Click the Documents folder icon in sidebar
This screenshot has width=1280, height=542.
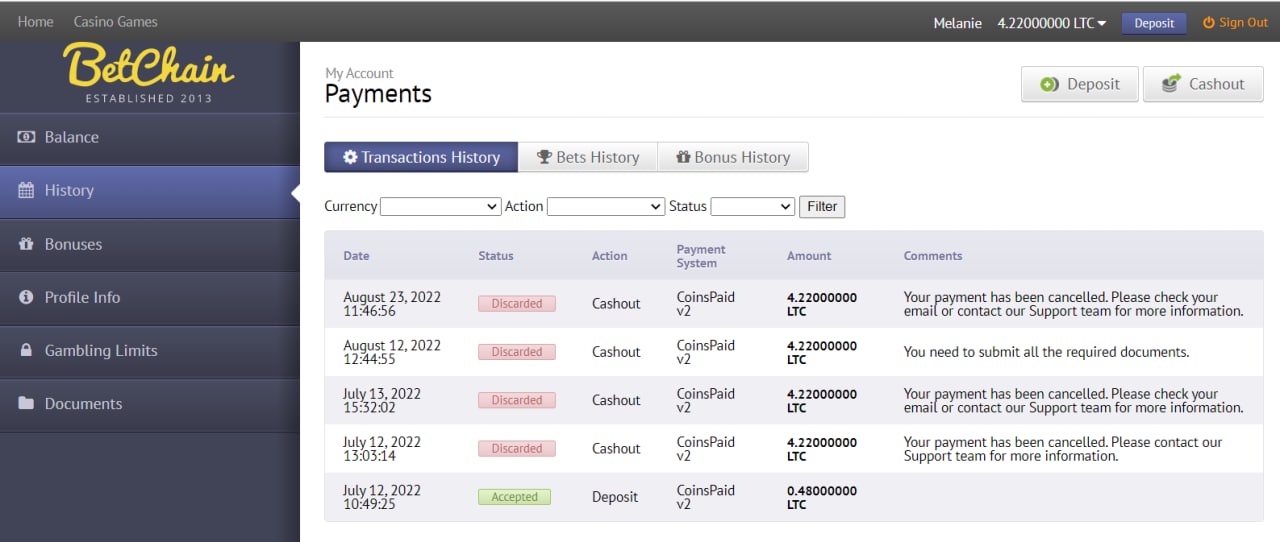(27, 404)
